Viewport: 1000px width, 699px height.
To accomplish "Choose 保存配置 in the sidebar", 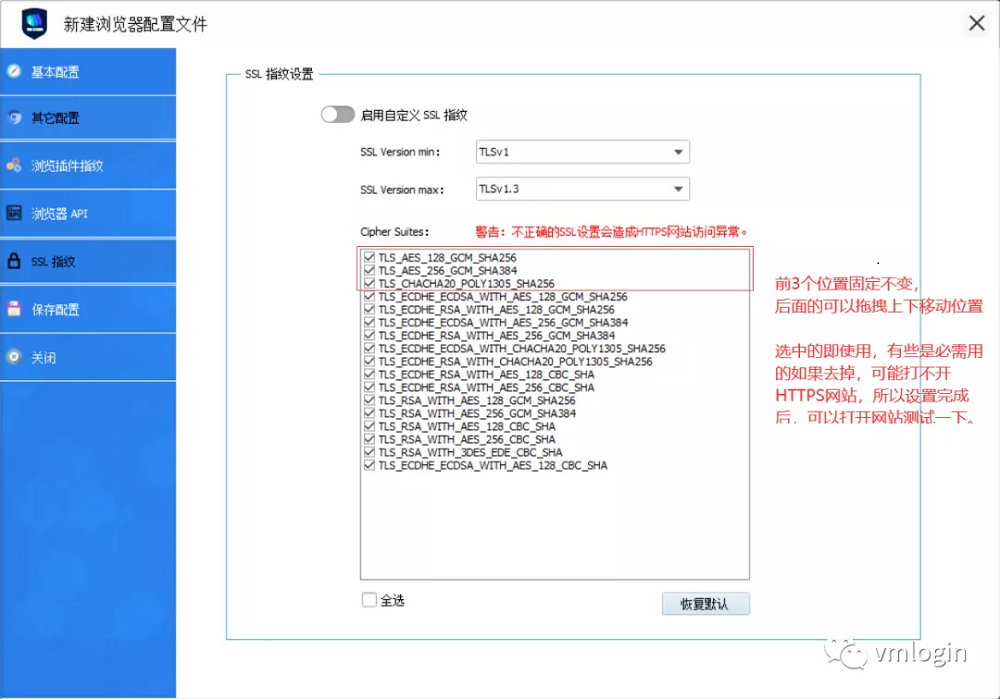I will click(x=88, y=309).
